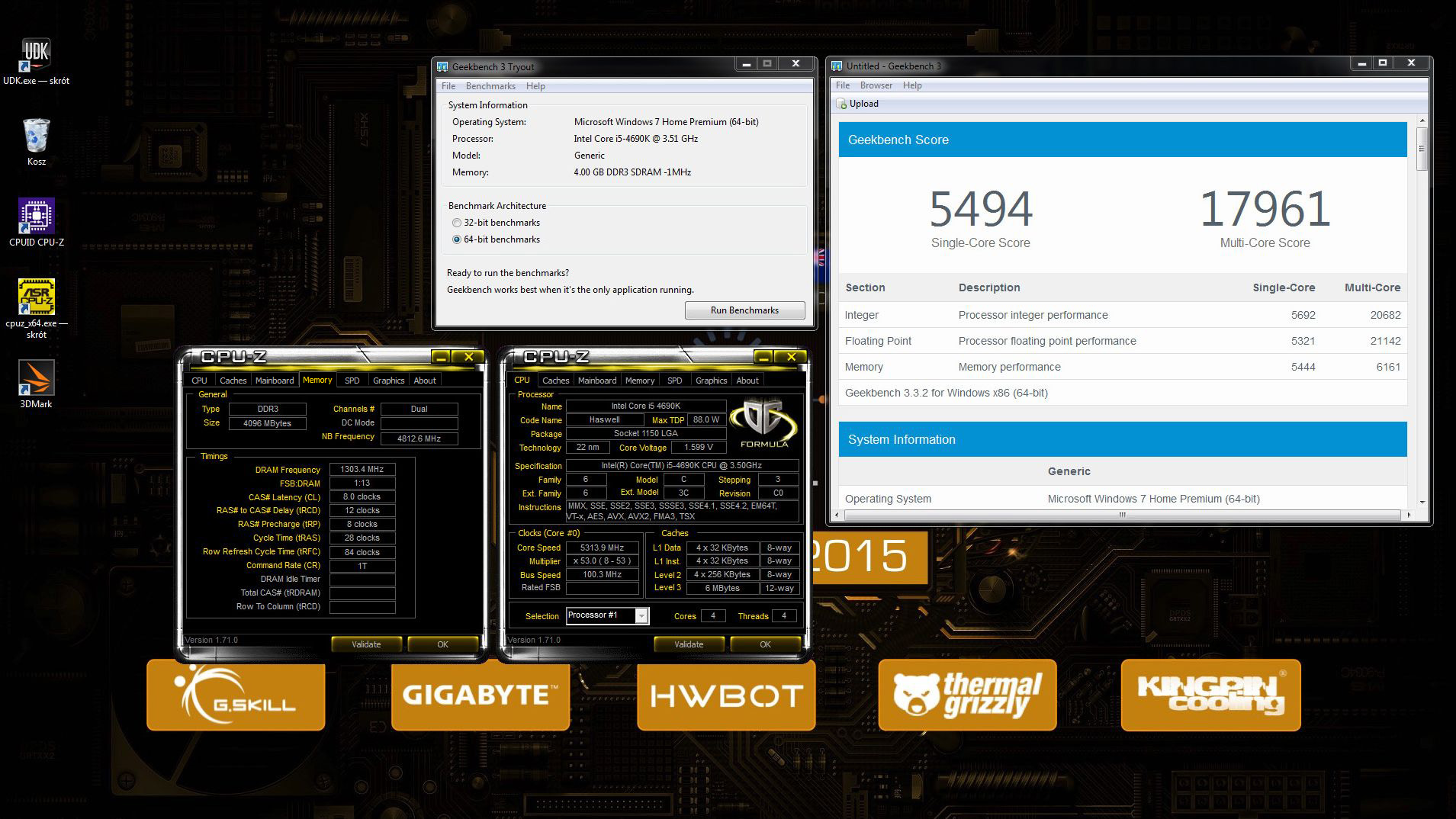This screenshot has width=1456, height=819.
Task: Click vertical scrollbar in Geekbench results window
Action: pos(1422,149)
